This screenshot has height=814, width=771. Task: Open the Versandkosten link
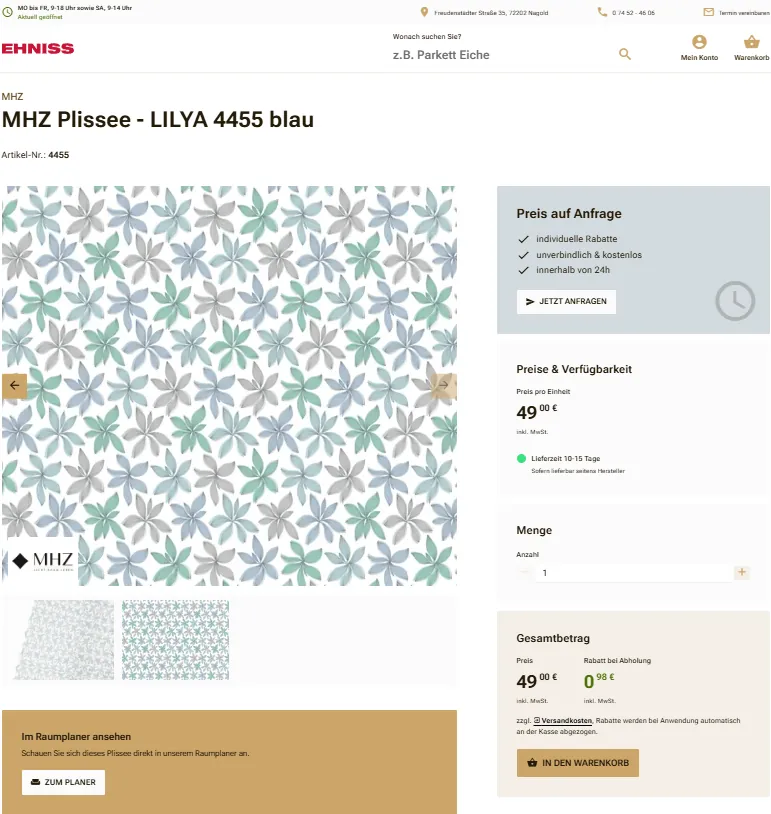pyautogui.click(x=567, y=721)
